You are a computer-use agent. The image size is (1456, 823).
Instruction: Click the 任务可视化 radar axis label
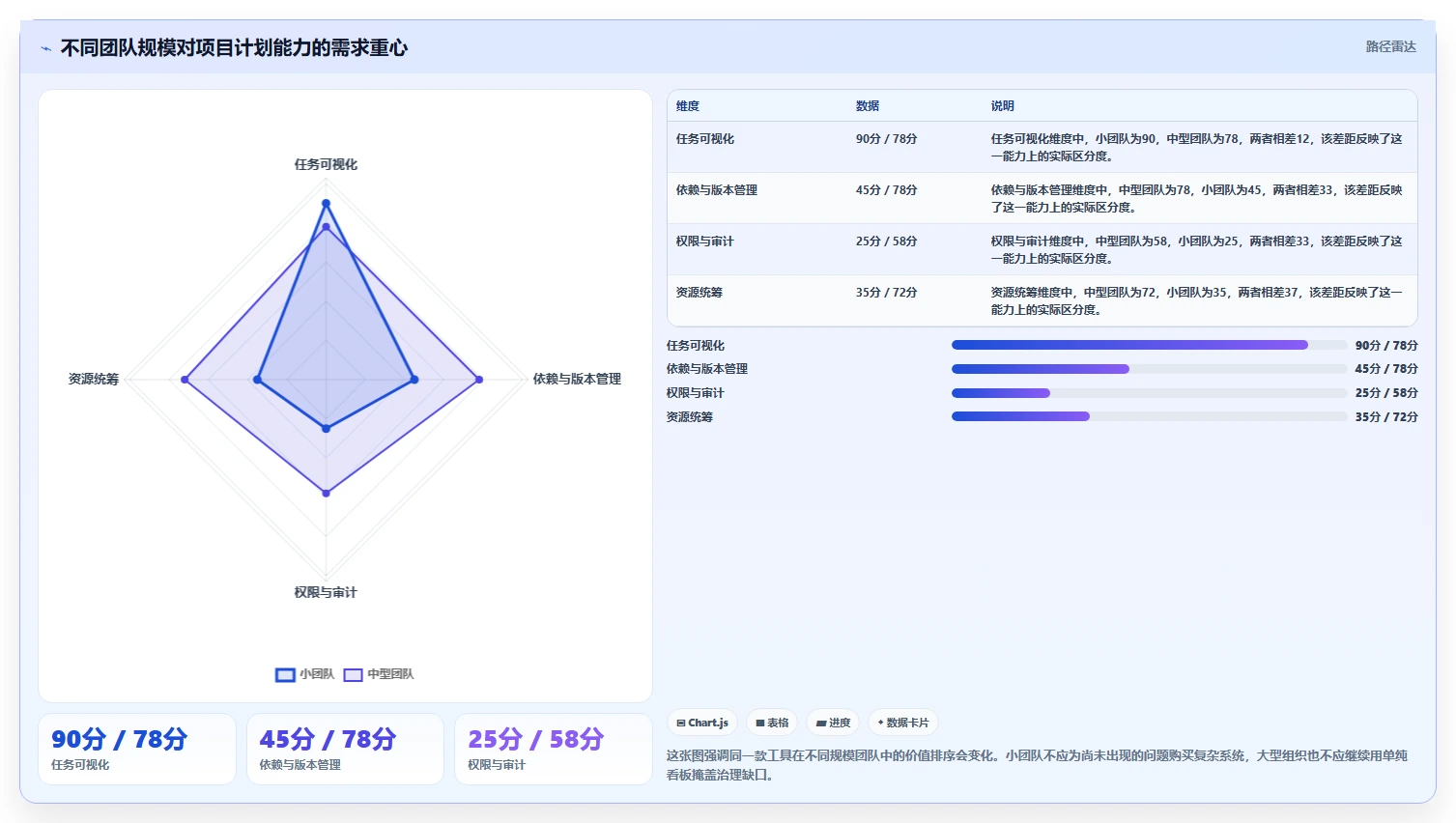coord(326,164)
